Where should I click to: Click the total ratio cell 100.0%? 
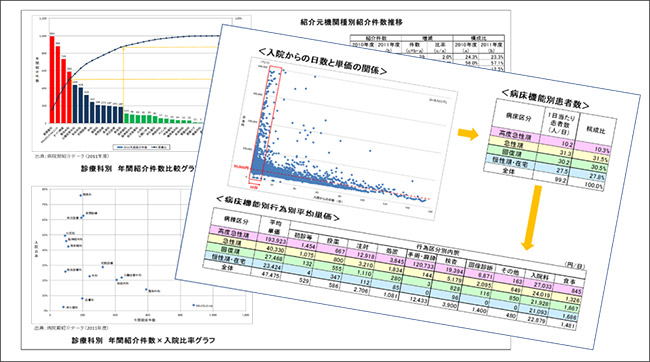(x=593, y=186)
